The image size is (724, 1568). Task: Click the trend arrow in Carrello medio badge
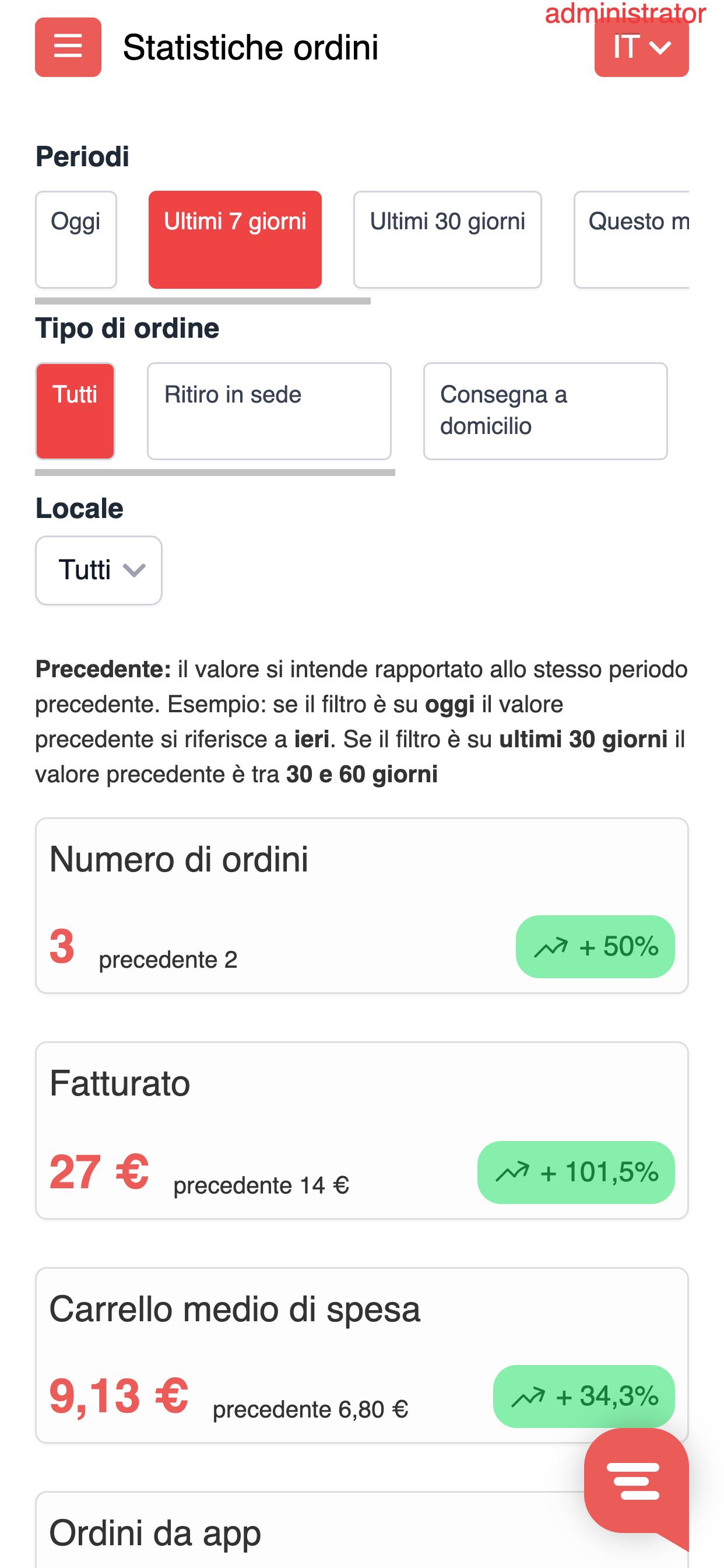[x=528, y=1396]
